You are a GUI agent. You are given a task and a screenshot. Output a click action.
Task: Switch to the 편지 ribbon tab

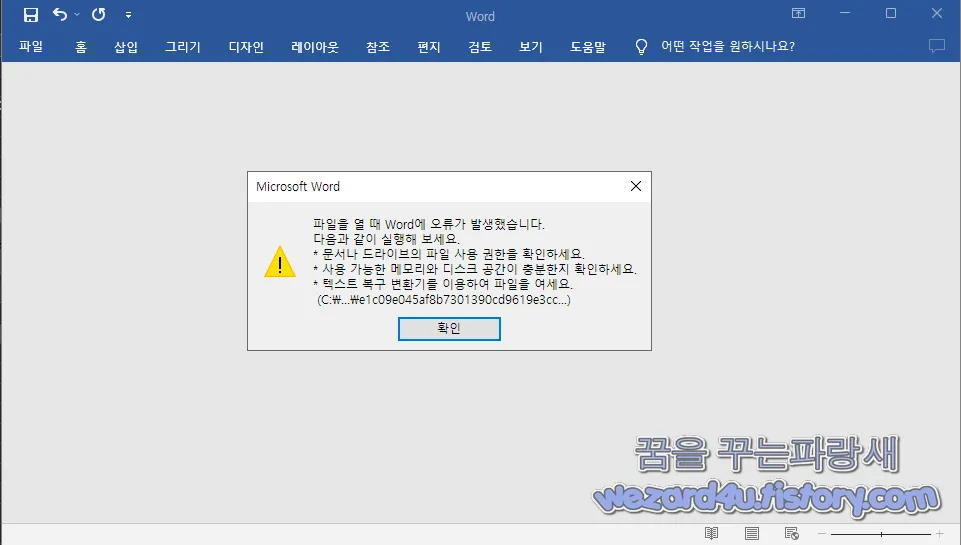coord(428,47)
